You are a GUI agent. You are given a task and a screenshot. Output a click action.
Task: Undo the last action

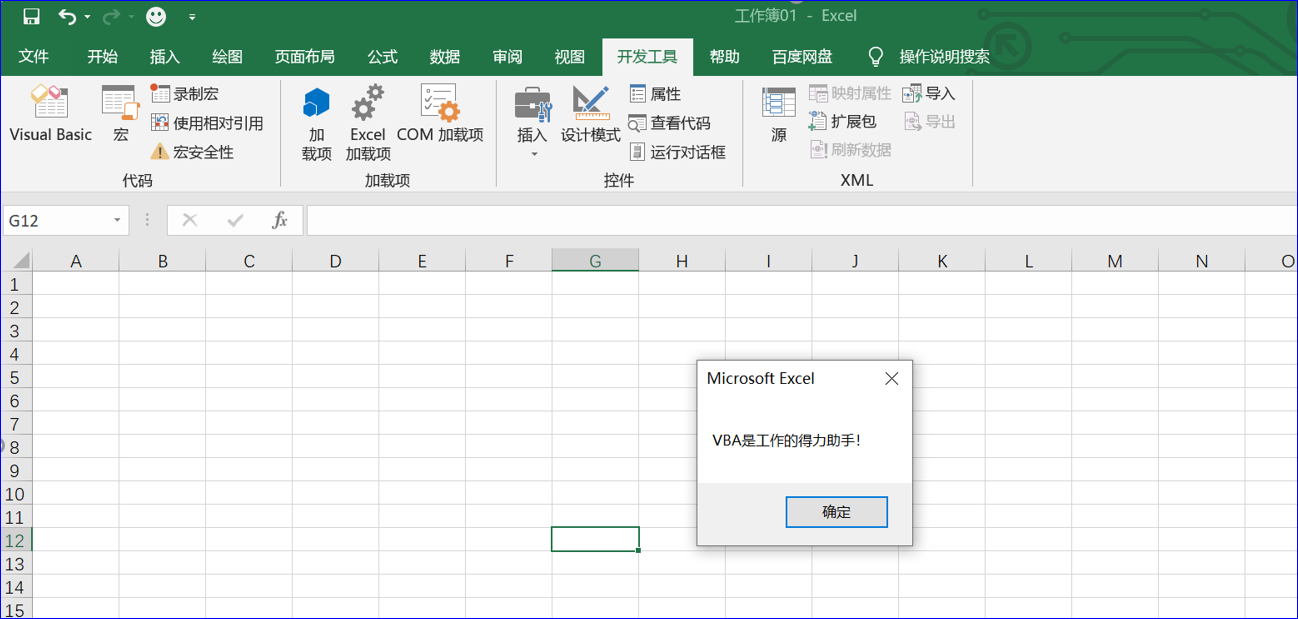click(x=67, y=16)
